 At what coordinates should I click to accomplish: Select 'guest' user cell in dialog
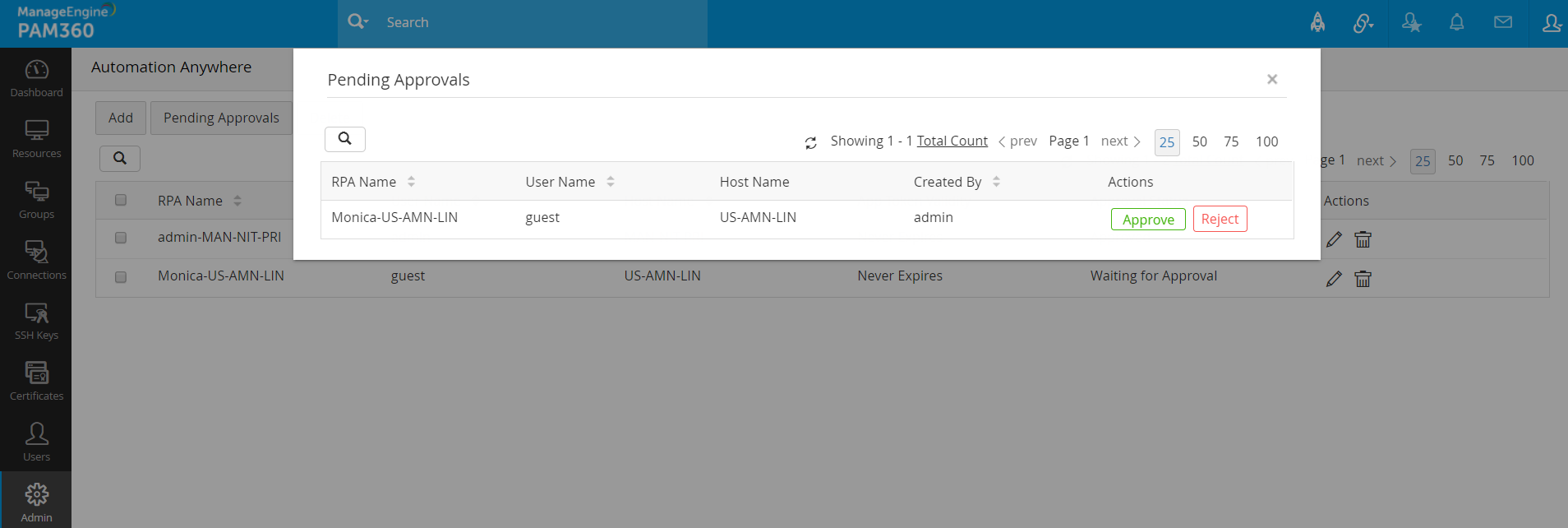click(542, 217)
